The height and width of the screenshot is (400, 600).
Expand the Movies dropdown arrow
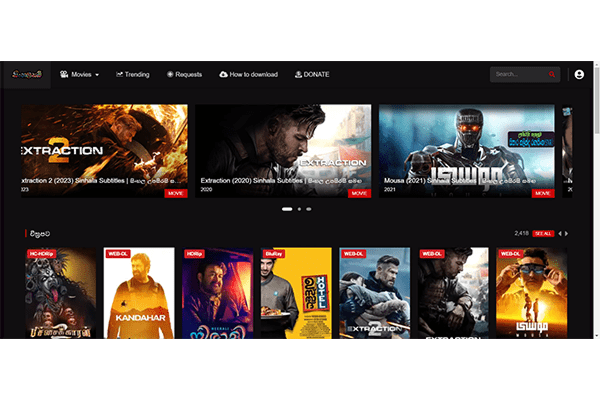pyautogui.click(x=97, y=75)
